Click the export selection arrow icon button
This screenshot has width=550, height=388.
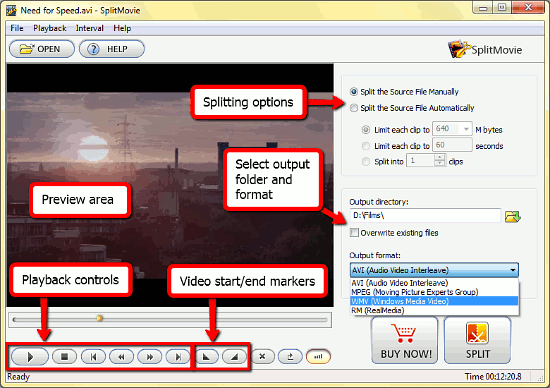click(x=290, y=357)
